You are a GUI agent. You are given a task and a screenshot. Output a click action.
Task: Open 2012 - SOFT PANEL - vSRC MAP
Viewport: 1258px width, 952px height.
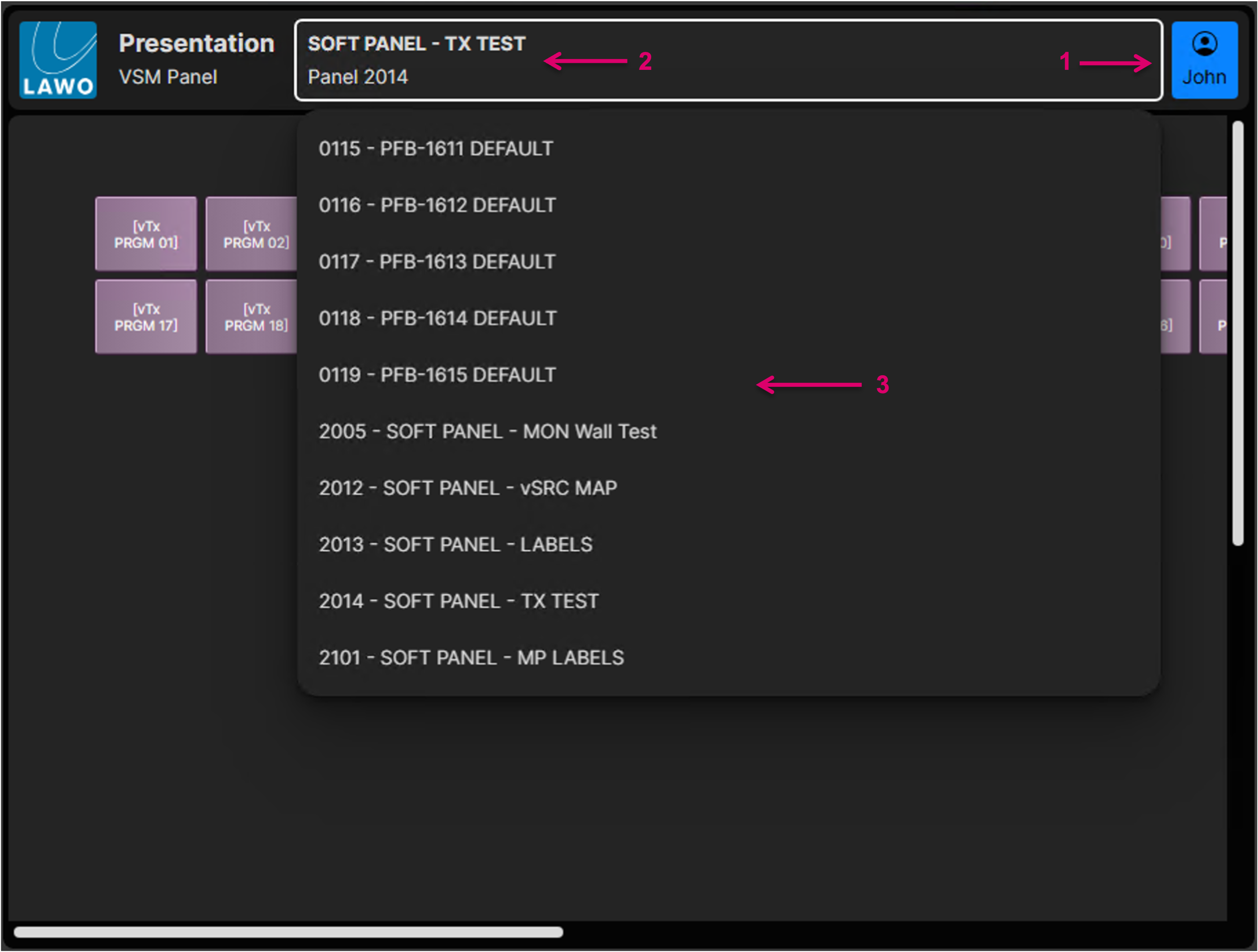[x=468, y=488]
